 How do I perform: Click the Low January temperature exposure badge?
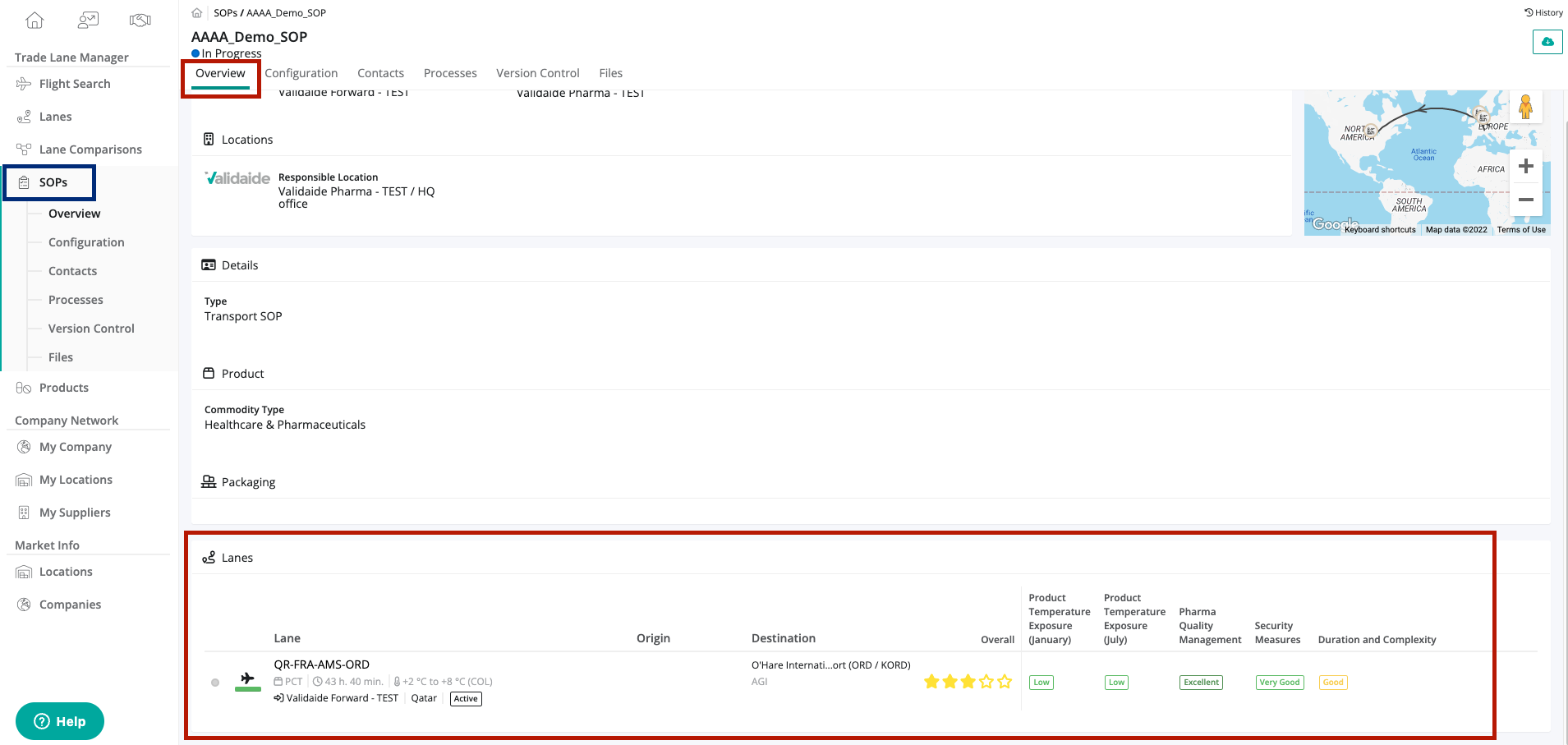tap(1042, 683)
